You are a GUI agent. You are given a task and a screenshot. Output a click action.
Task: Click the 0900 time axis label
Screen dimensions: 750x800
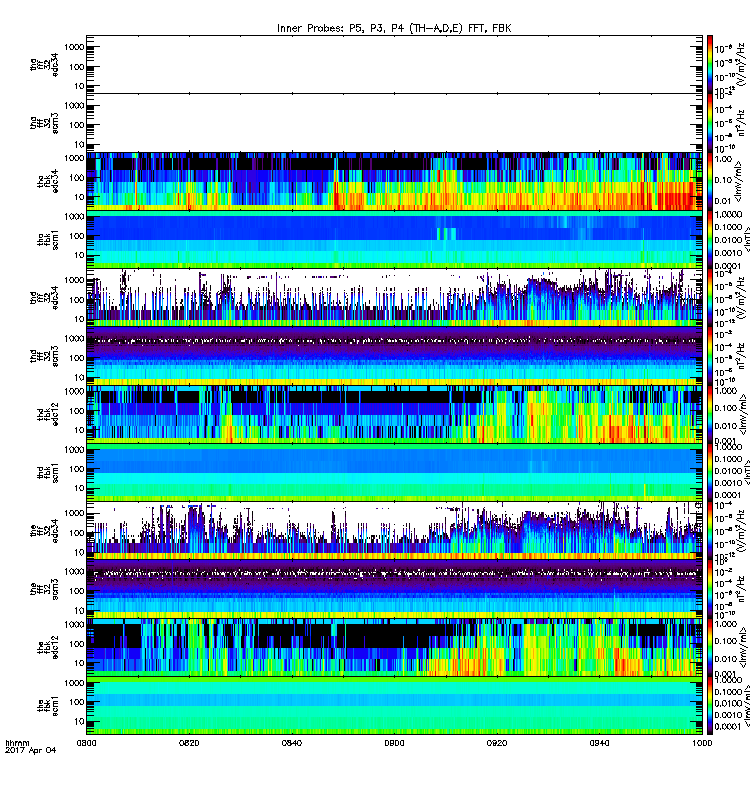tap(394, 743)
